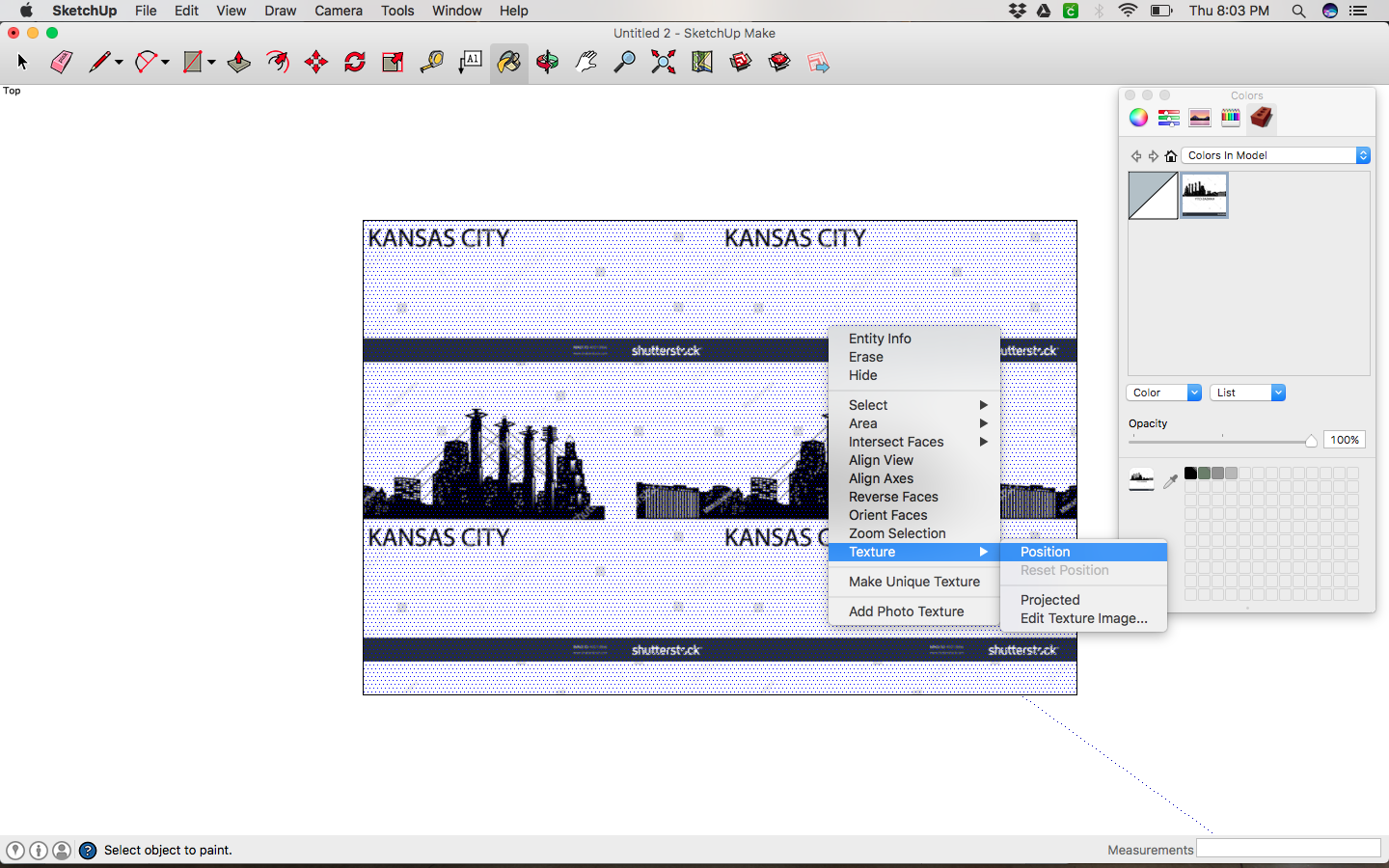This screenshot has width=1389, height=868.
Task: Click the Zoom Extents tool
Action: 664,63
